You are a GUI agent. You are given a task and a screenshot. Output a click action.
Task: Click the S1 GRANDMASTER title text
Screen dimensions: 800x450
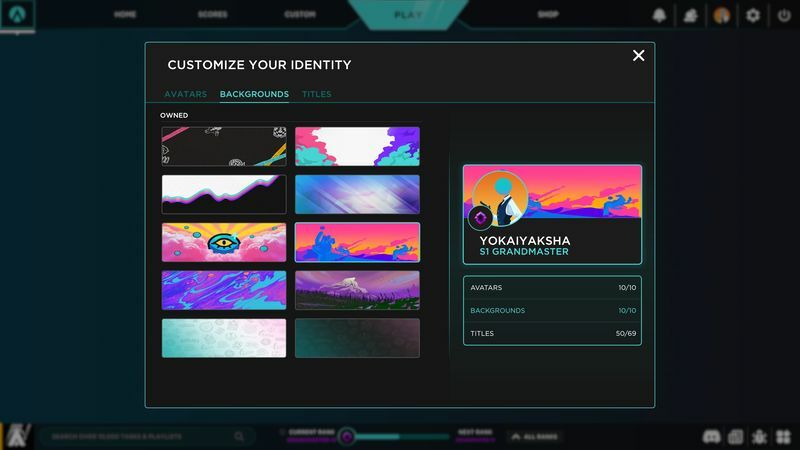(x=524, y=252)
